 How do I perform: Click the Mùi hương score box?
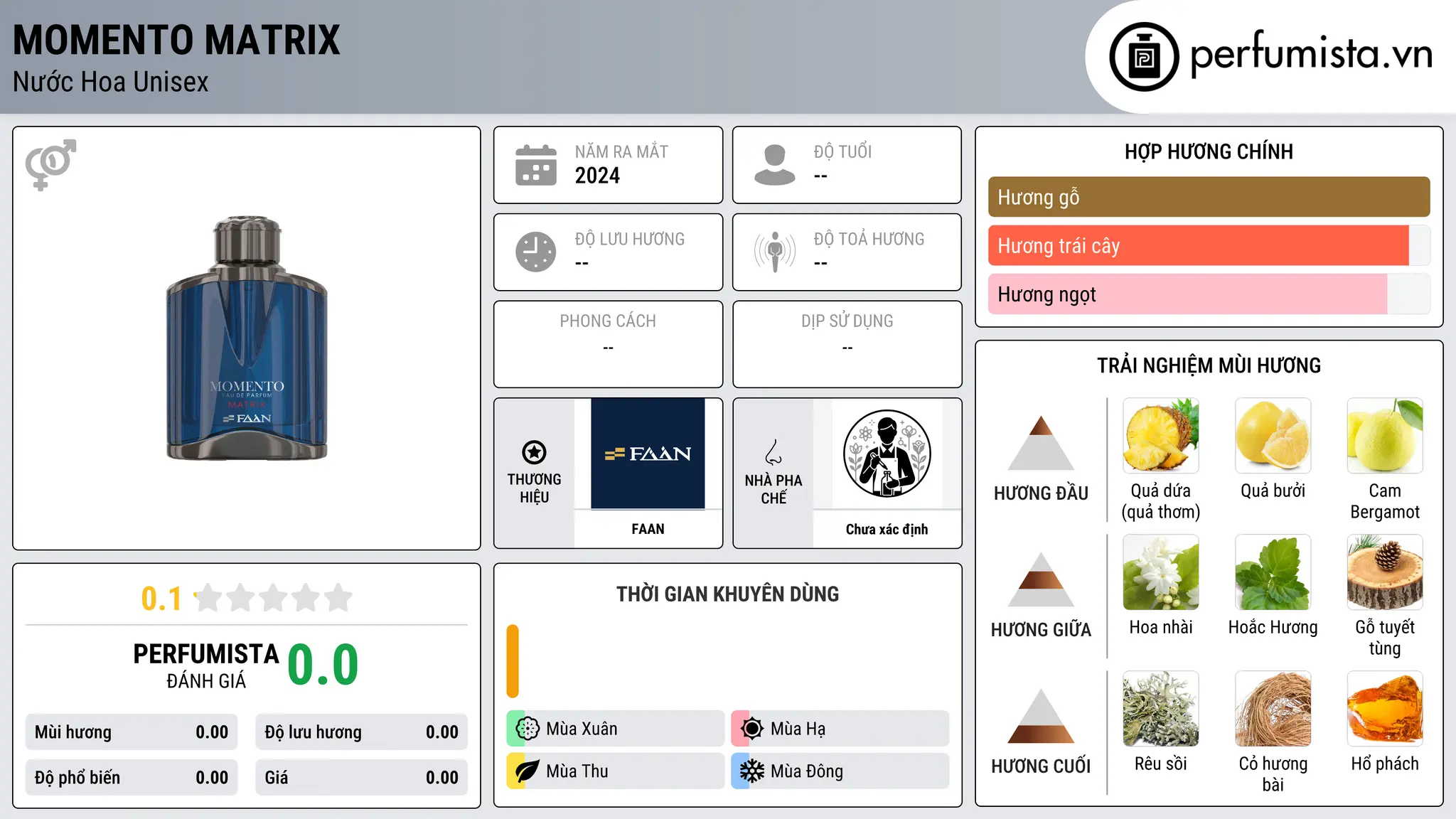pos(132,732)
